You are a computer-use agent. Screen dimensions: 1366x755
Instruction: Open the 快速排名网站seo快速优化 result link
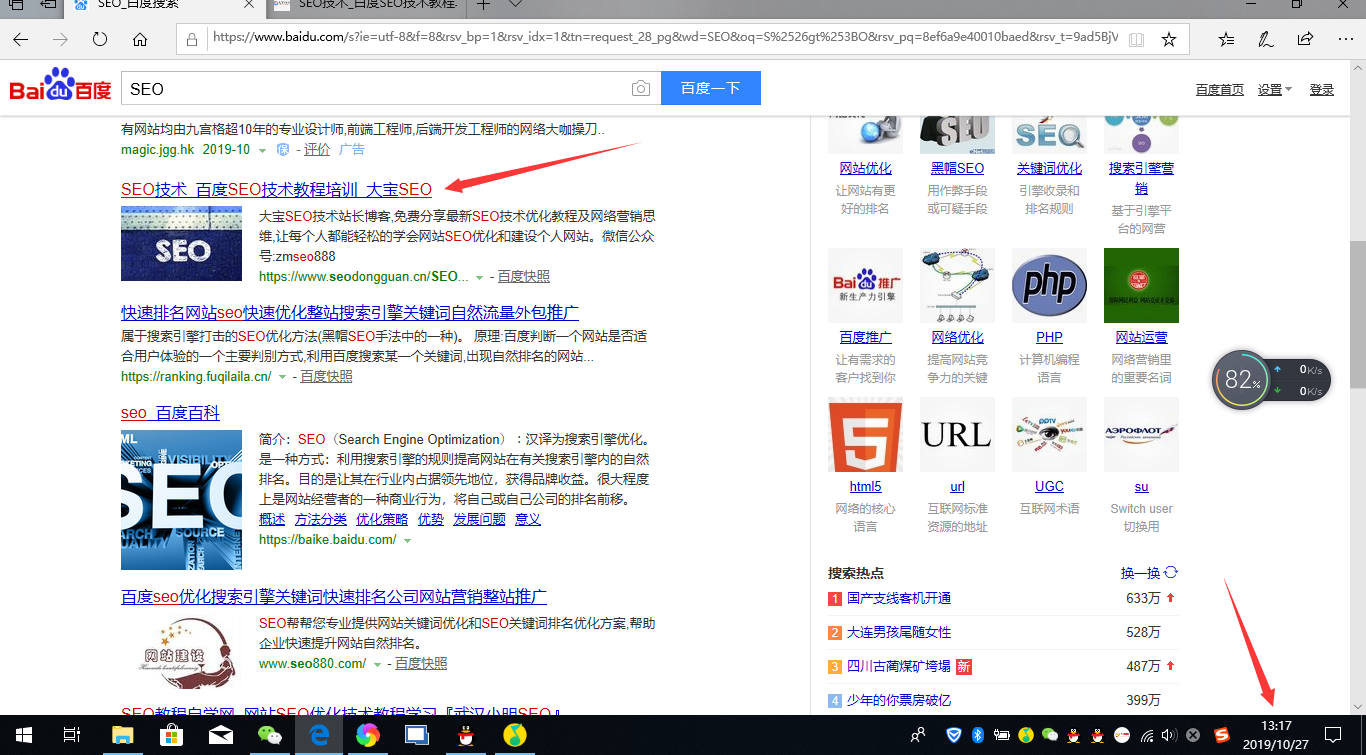pos(350,313)
